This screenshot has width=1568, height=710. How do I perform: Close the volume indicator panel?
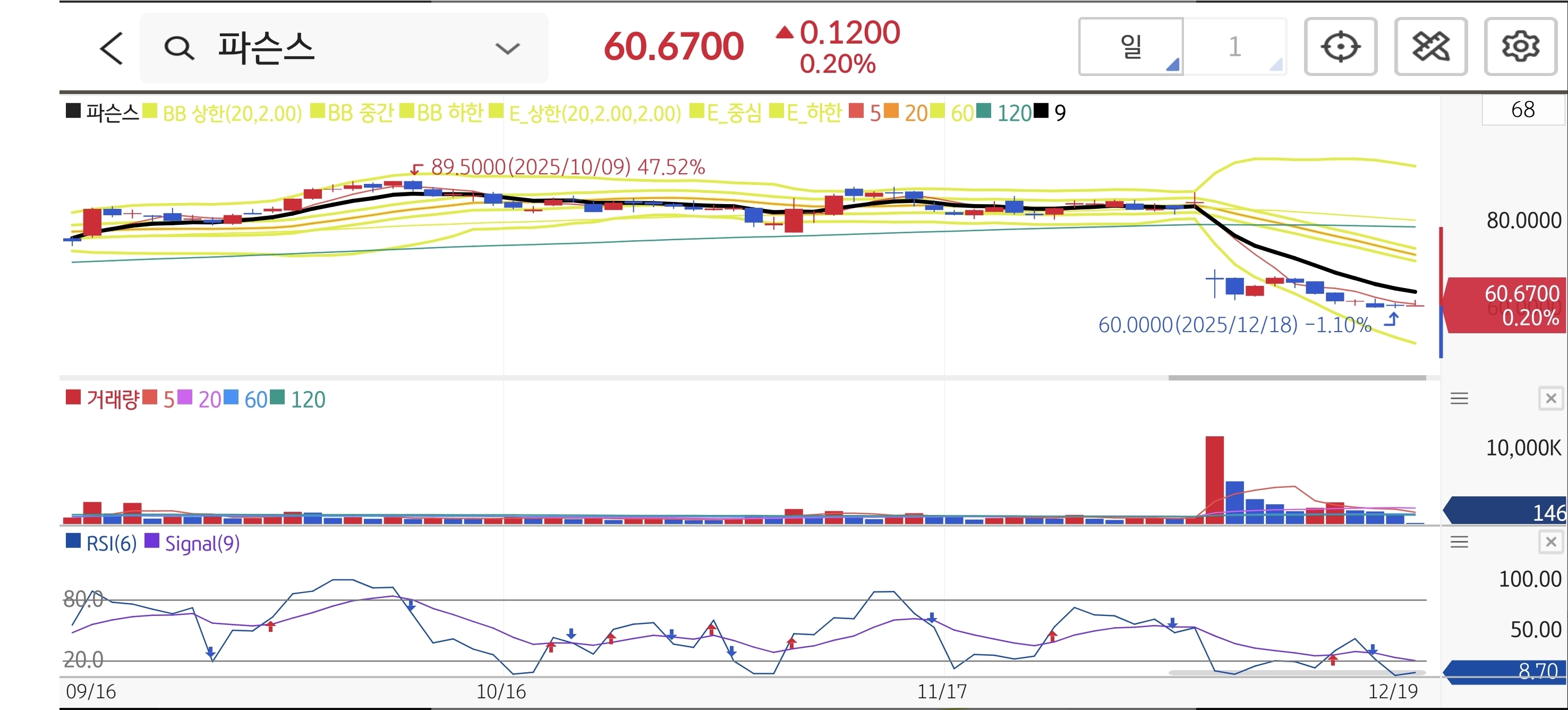(1550, 399)
